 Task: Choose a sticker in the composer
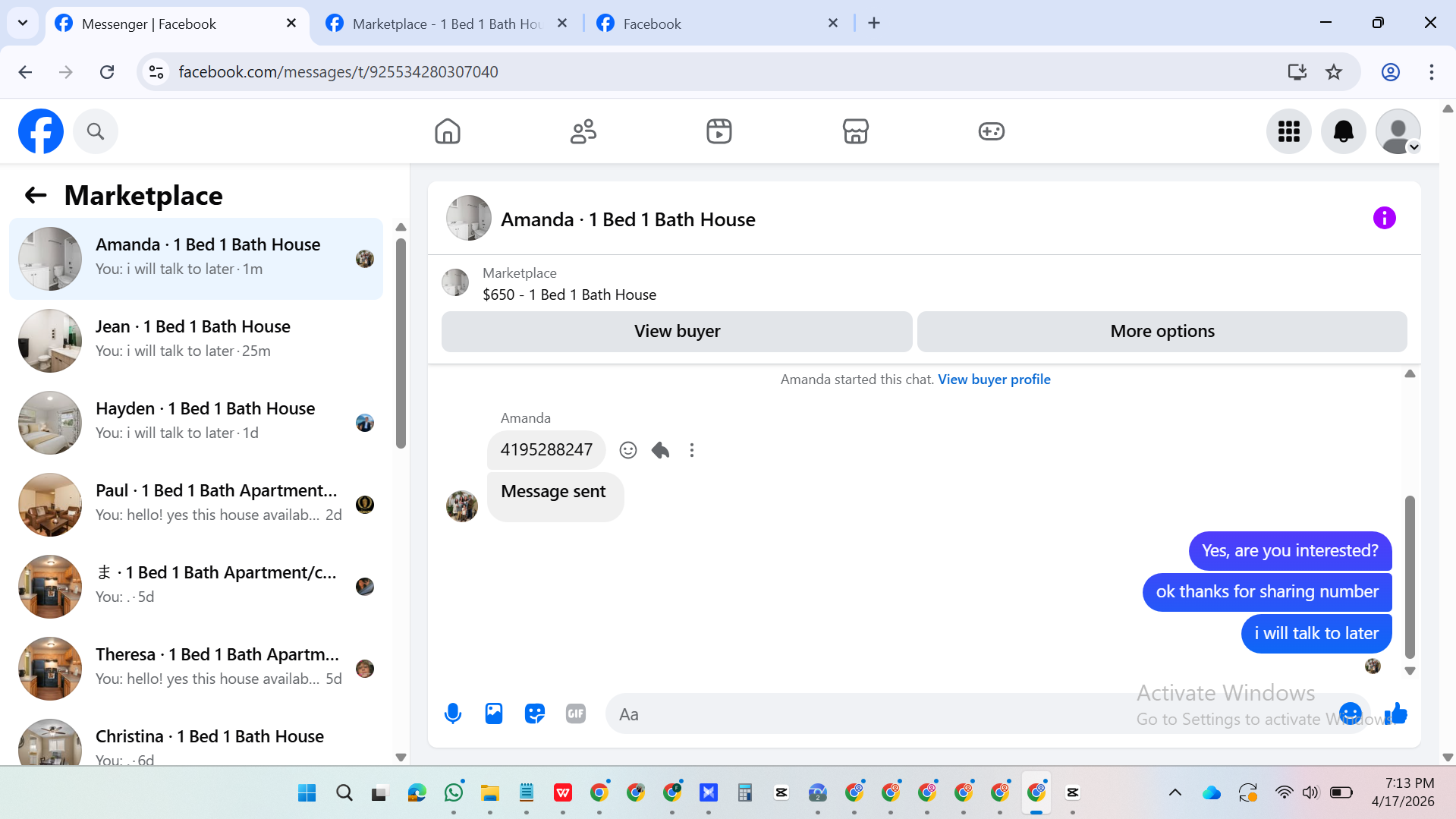(535, 714)
